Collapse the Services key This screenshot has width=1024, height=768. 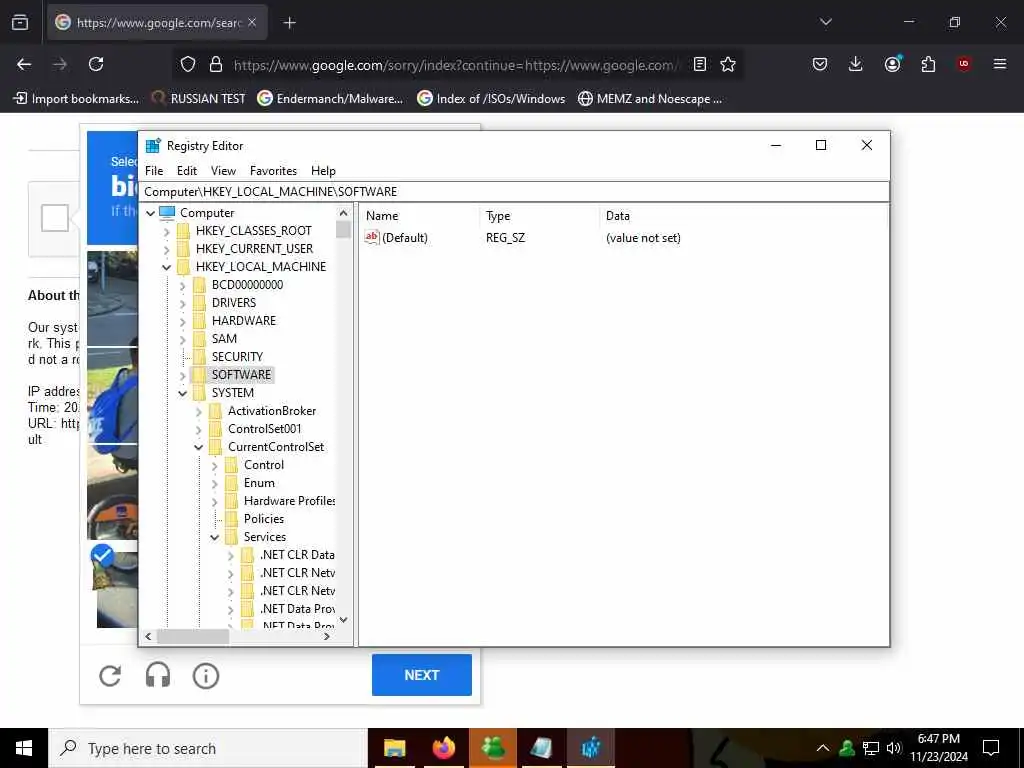tap(215, 537)
